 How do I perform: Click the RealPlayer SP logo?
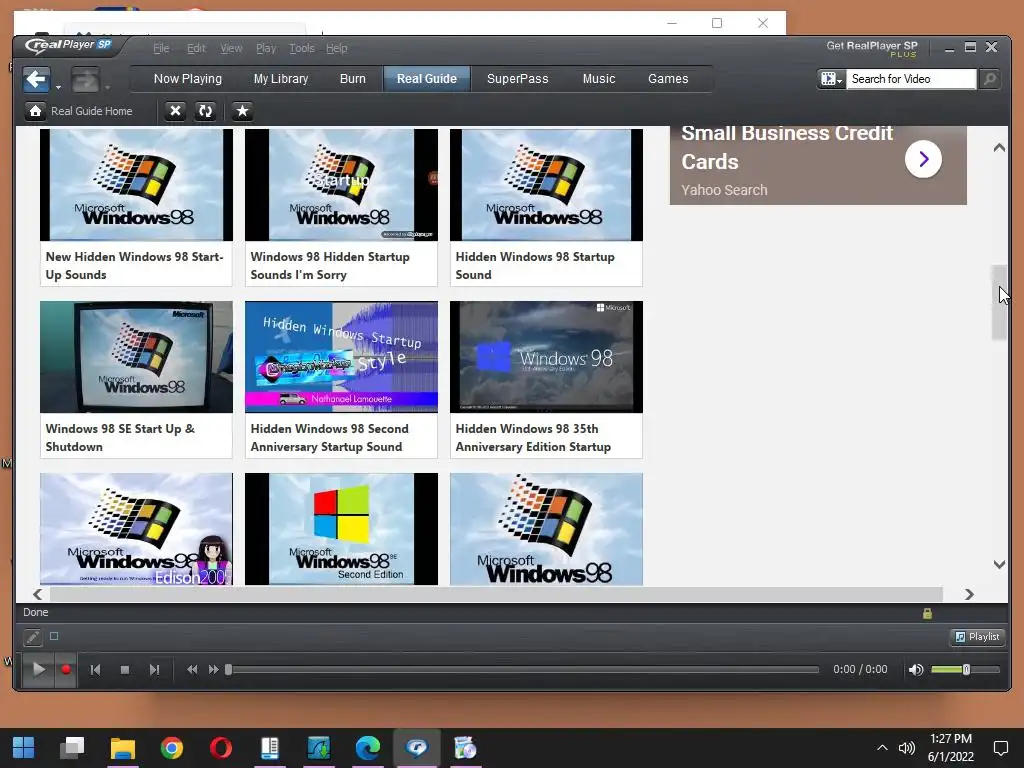pos(69,45)
